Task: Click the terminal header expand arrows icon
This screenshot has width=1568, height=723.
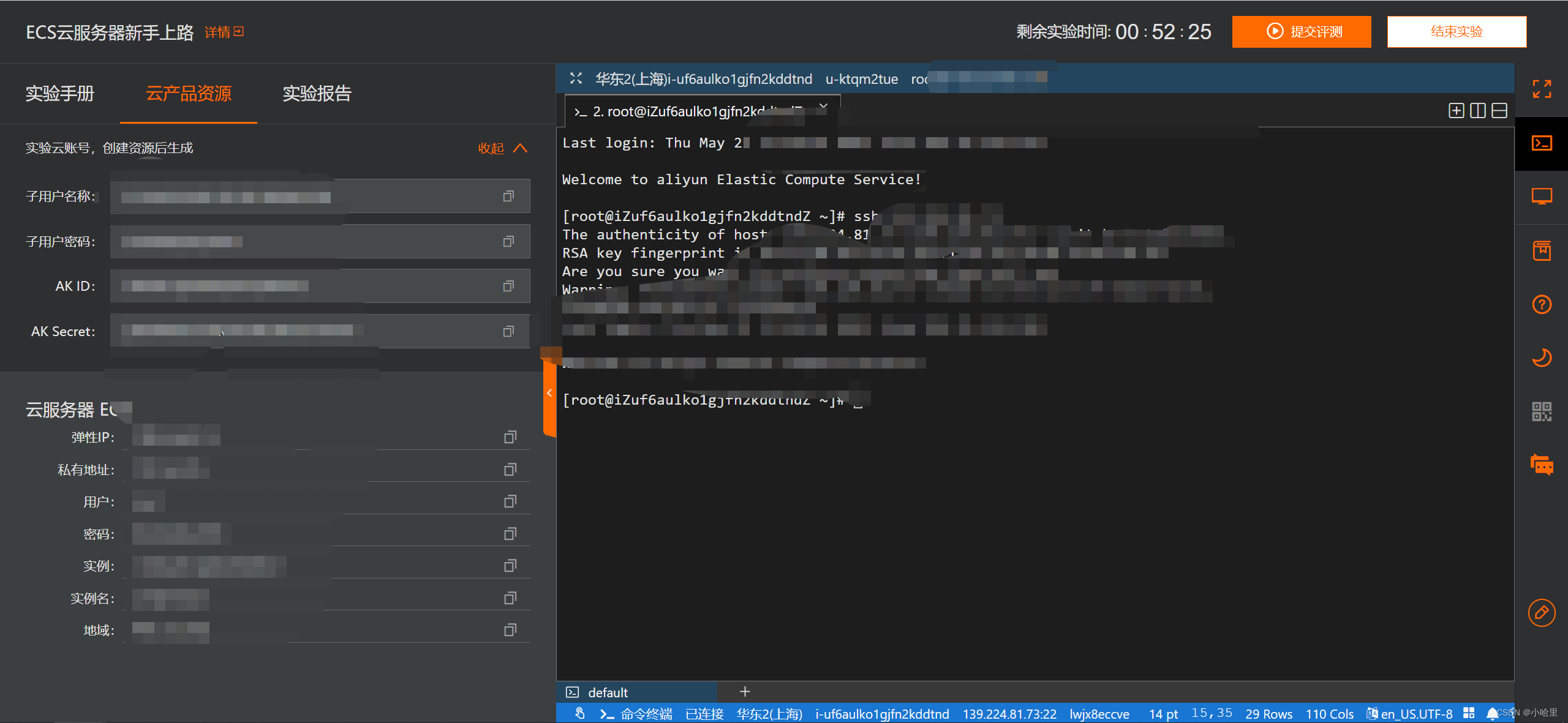Action: pyautogui.click(x=576, y=78)
